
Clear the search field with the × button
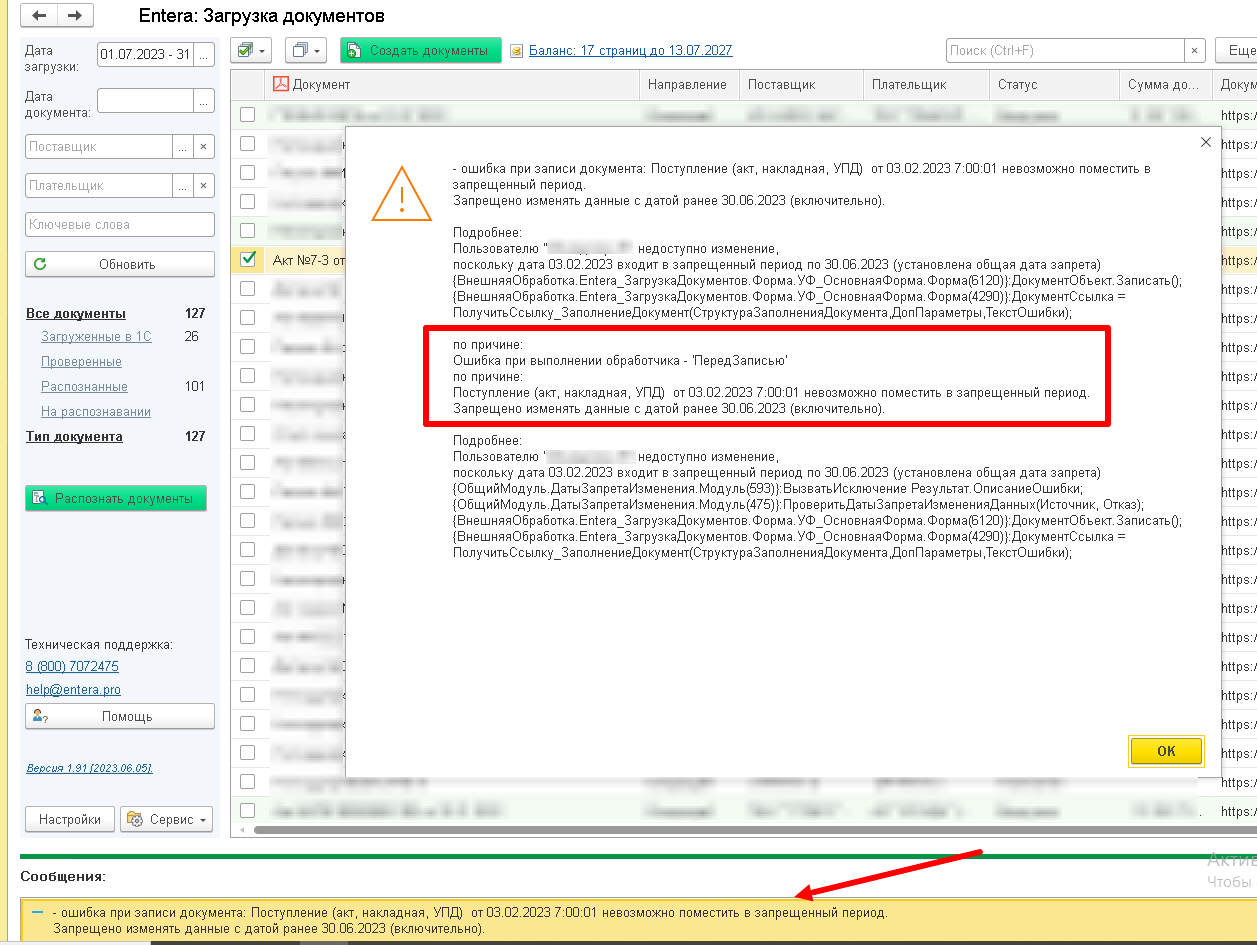pyautogui.click(x=1194, y=50)
